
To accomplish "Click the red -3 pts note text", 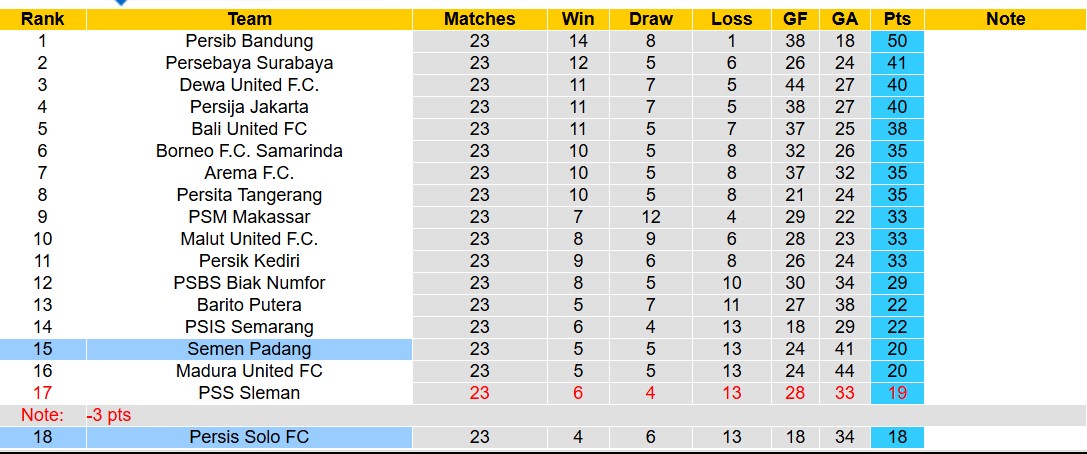I will pos(108,415).
